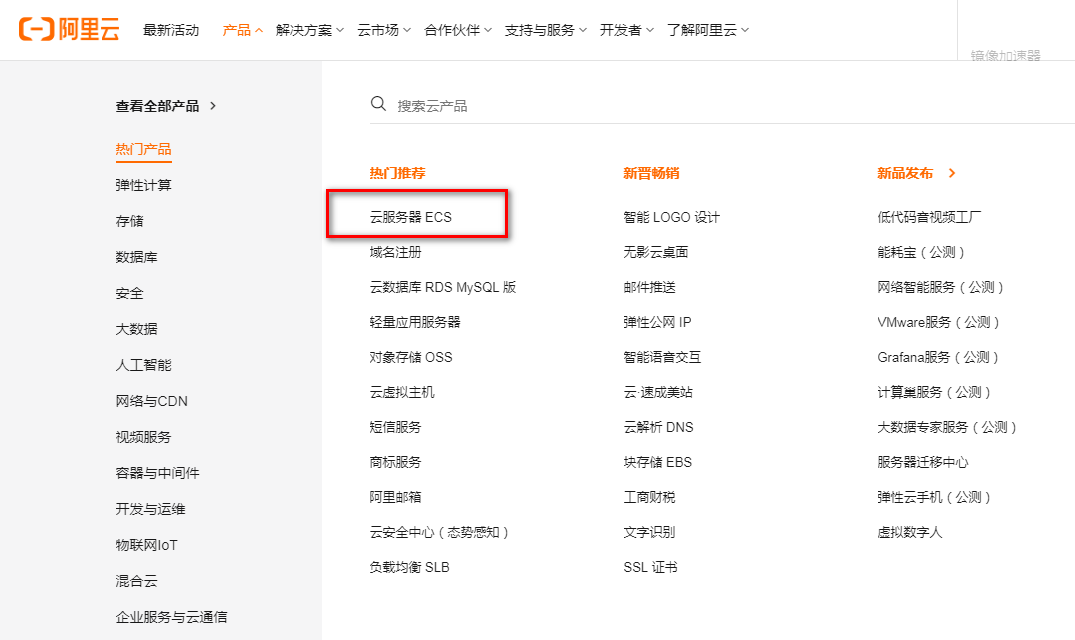Select the 安全 category
Image resolution: width=1075 pixels, height=640 pixels.
(x=130, y=293)
